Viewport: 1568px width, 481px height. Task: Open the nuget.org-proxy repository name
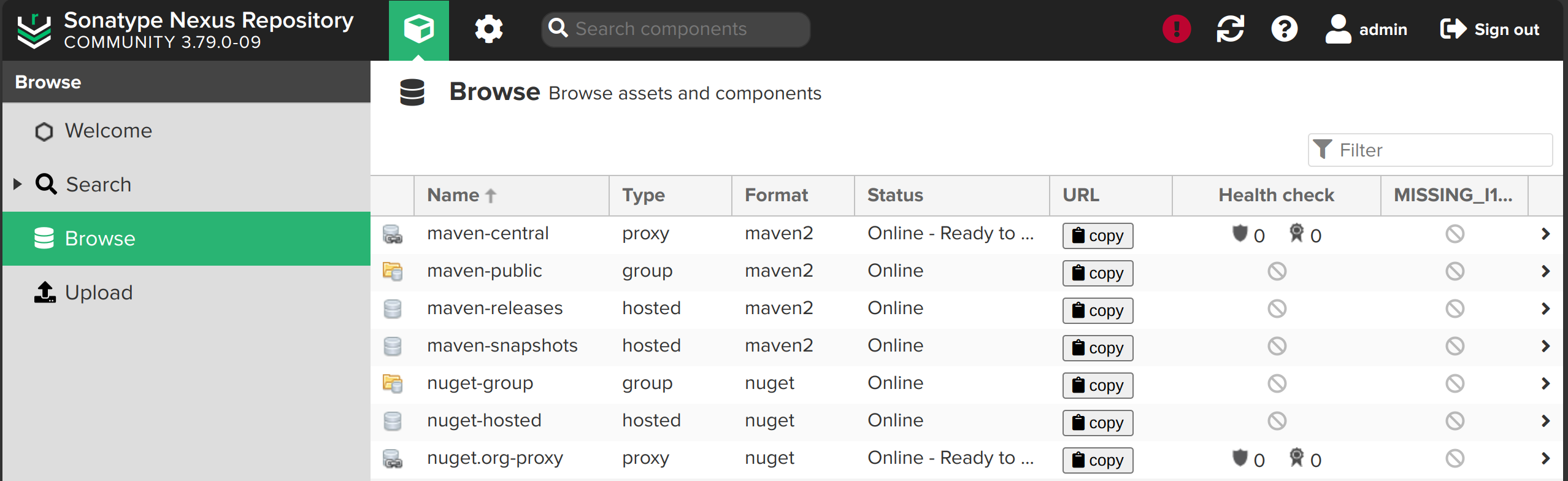[x=495, y=458]
